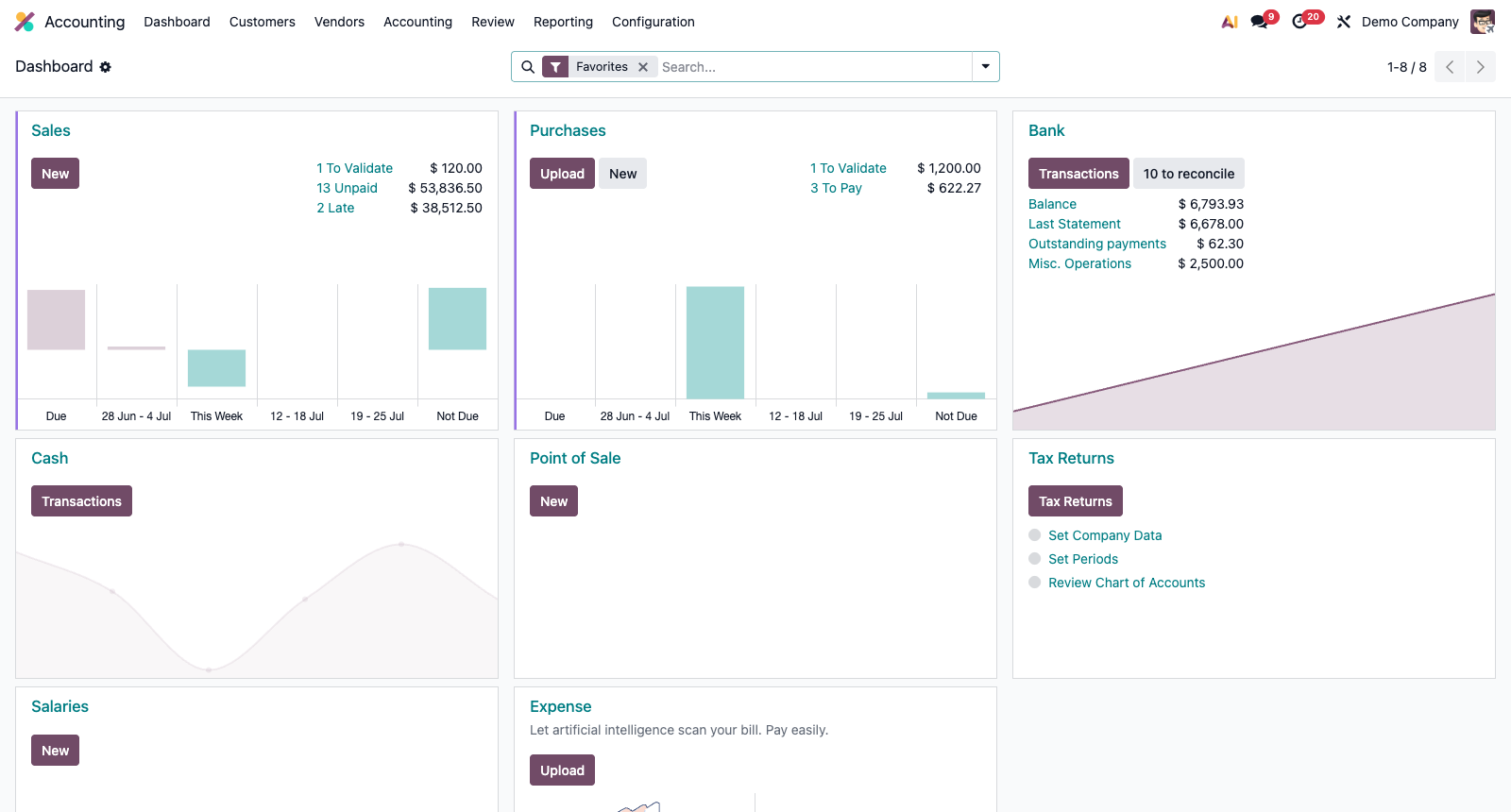Go to the previous page arrow
1511x812 pixels.
point(1450,67)
